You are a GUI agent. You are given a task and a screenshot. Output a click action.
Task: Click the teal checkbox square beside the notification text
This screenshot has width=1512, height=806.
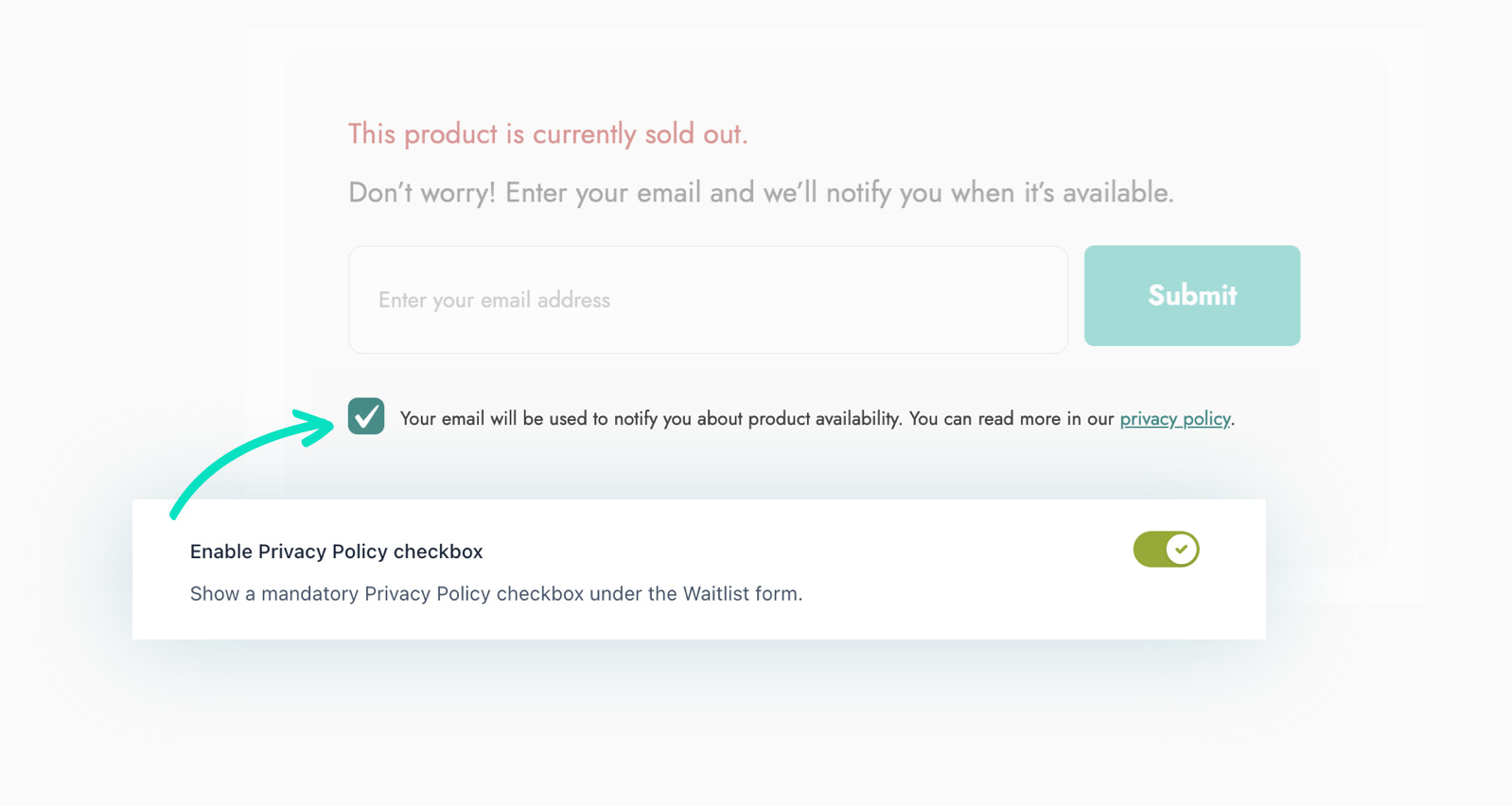click(x=365, y=416)
